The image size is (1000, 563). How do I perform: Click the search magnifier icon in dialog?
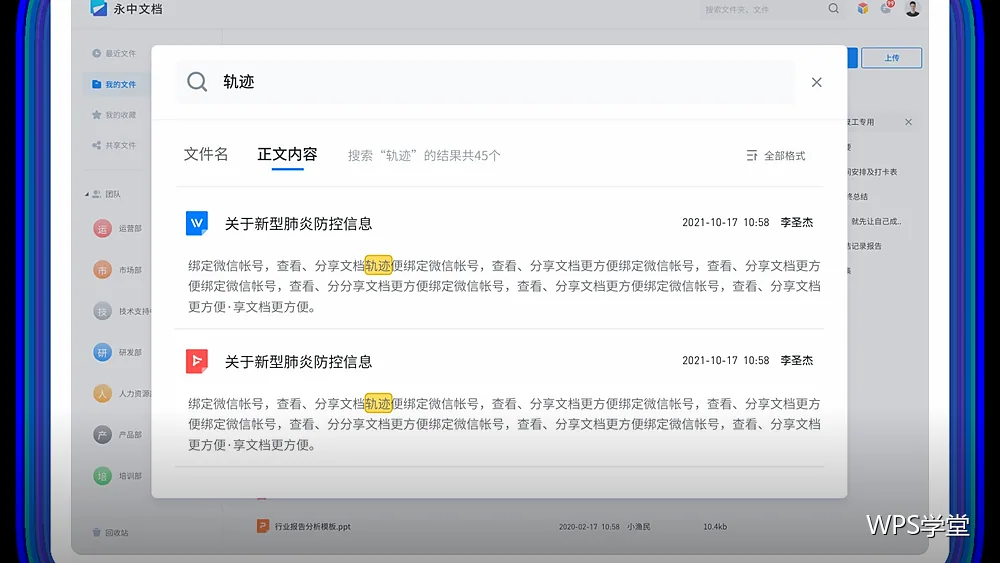coord(197,82)
